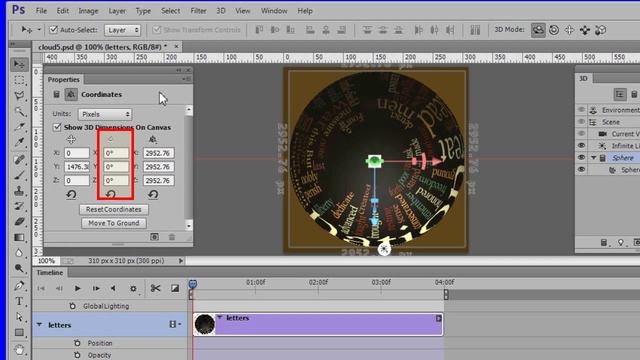Click the timeline transition icon
Image resolution: width=640 pixels, height=360 pixels.
pos(175,288)
